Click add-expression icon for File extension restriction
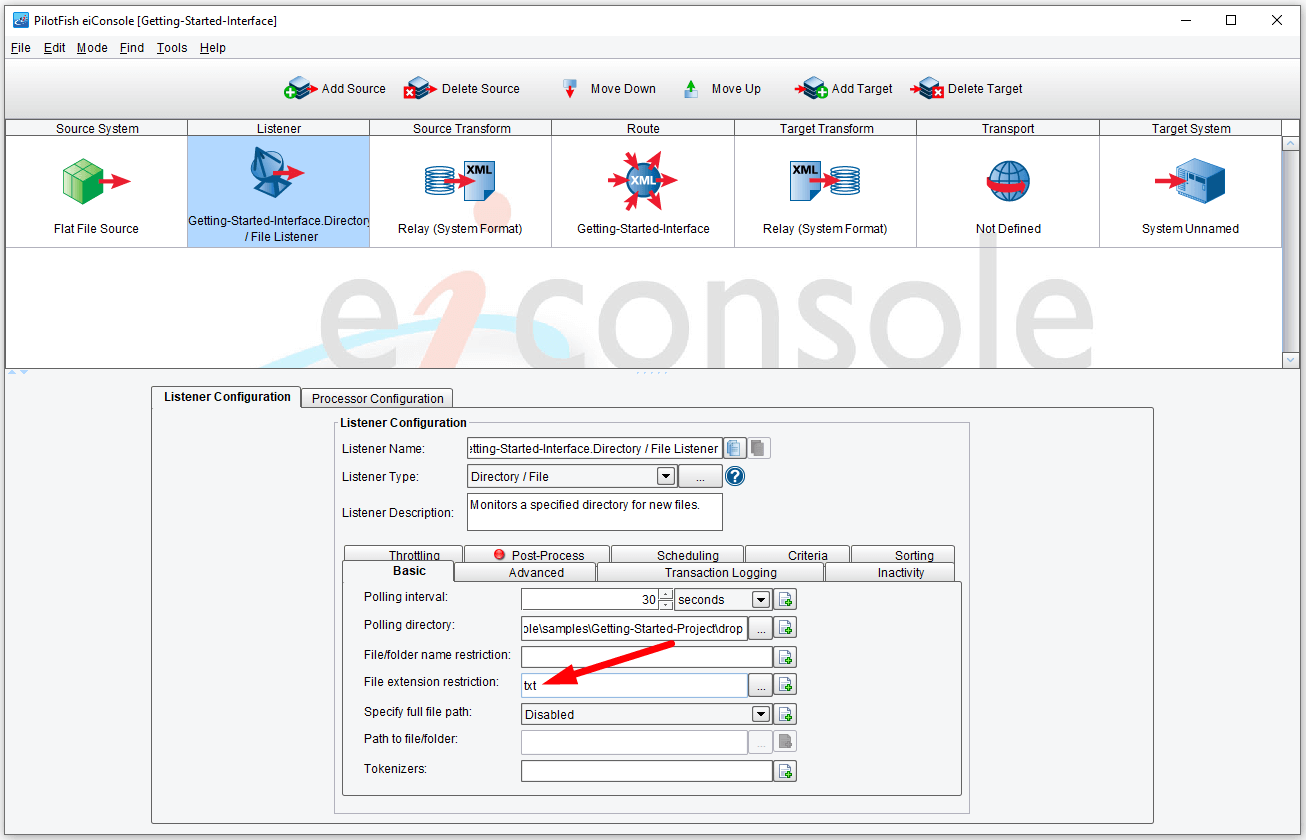Image resolution: width=1306 pixels, height=840 pixels. [786, 685]
